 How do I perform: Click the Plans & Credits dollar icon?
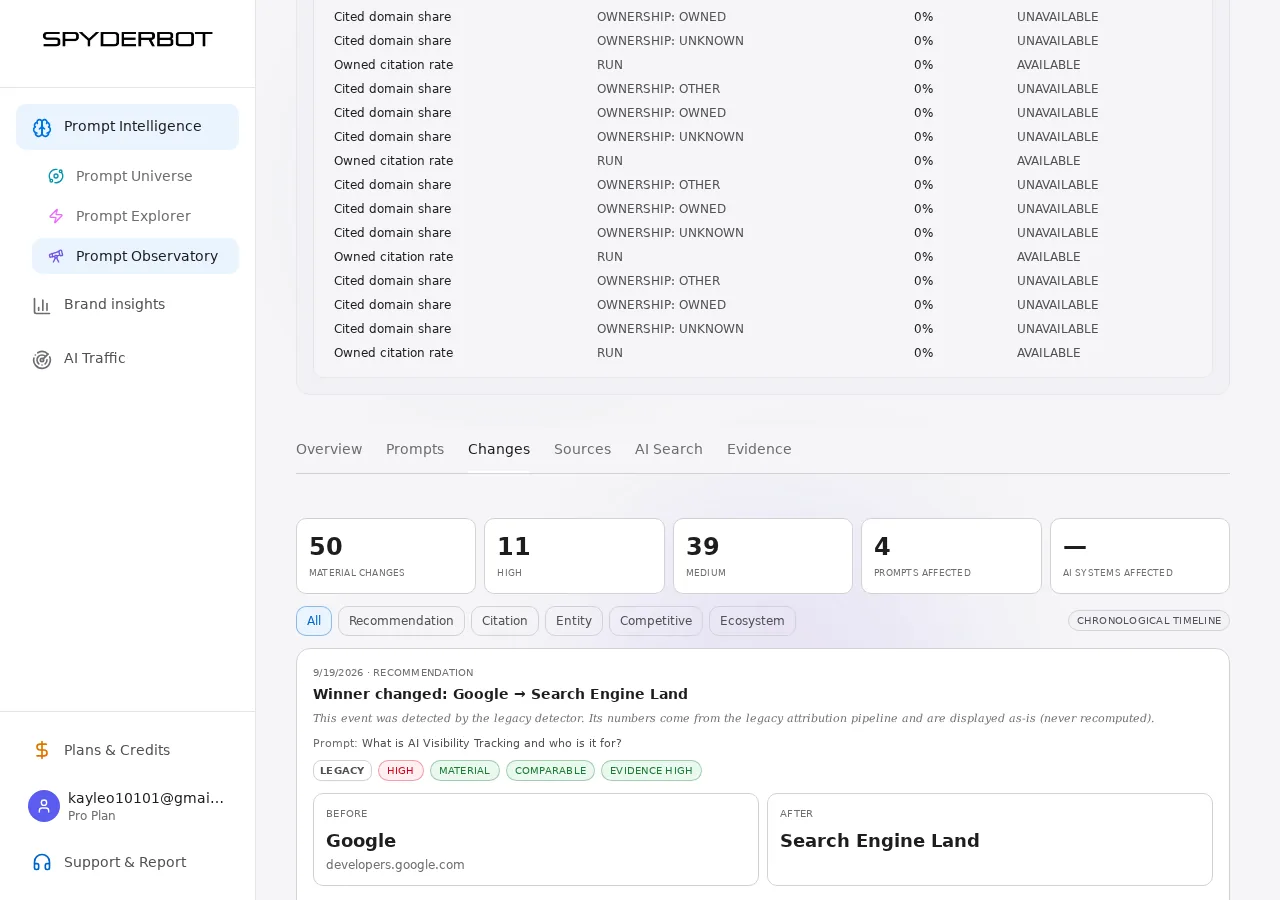tap(42, 750)
